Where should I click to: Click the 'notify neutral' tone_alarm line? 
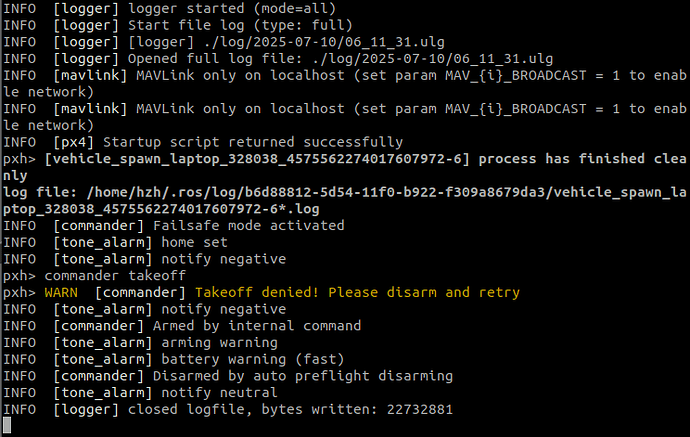pyautogui.click(x=140, y=393)
